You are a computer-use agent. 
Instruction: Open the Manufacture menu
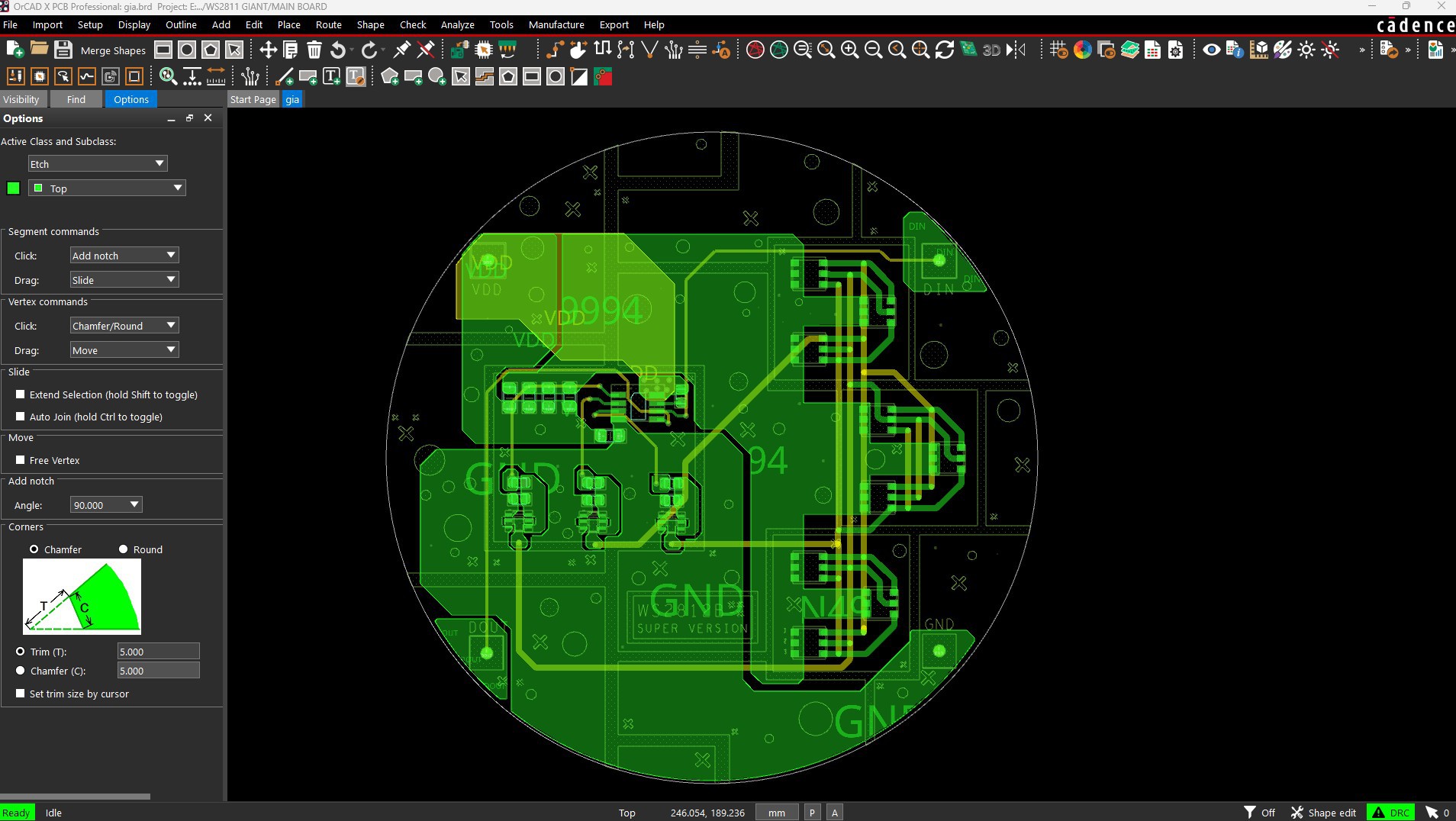[556, 24]
